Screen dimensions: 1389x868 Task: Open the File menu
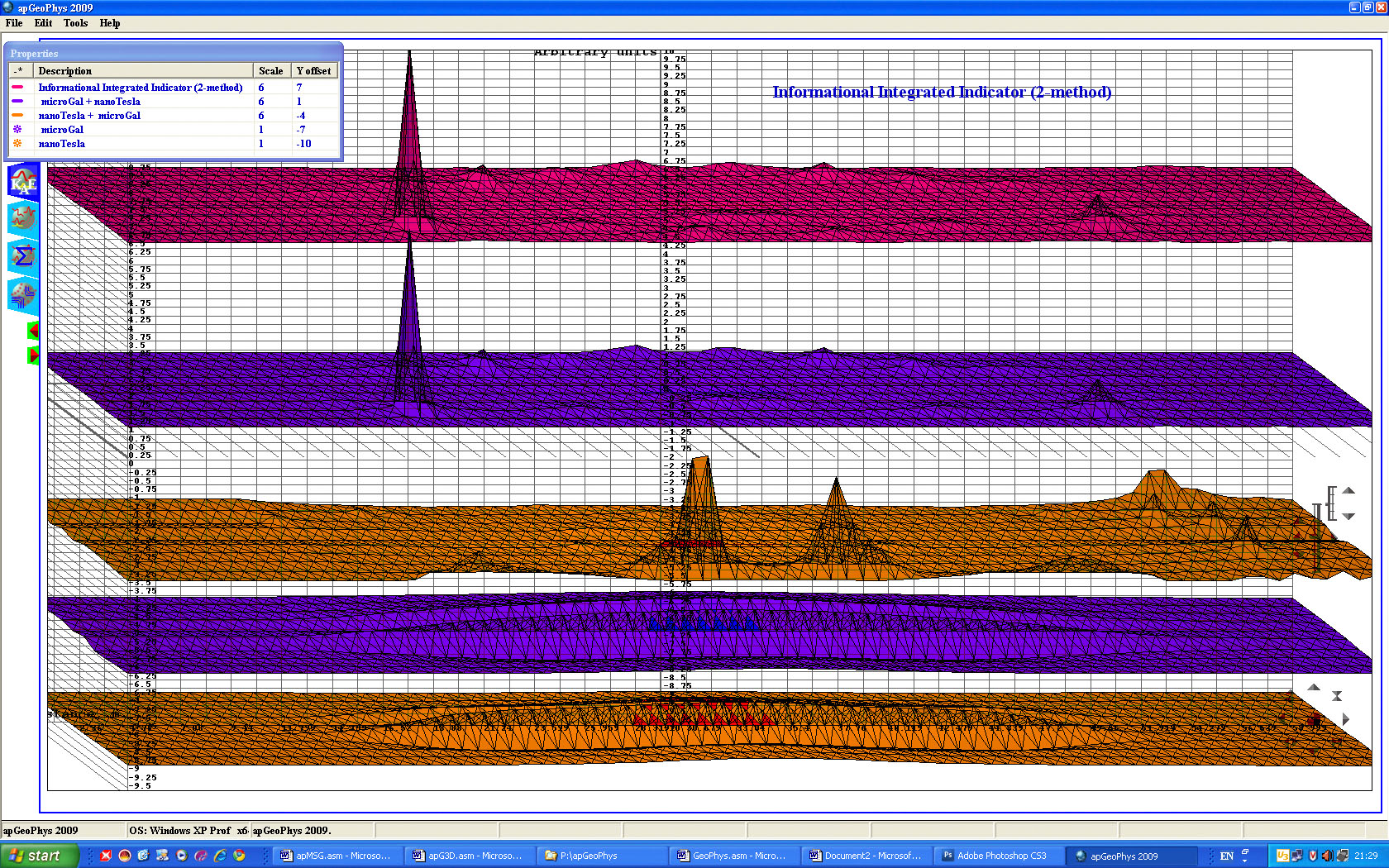(14, 23)
